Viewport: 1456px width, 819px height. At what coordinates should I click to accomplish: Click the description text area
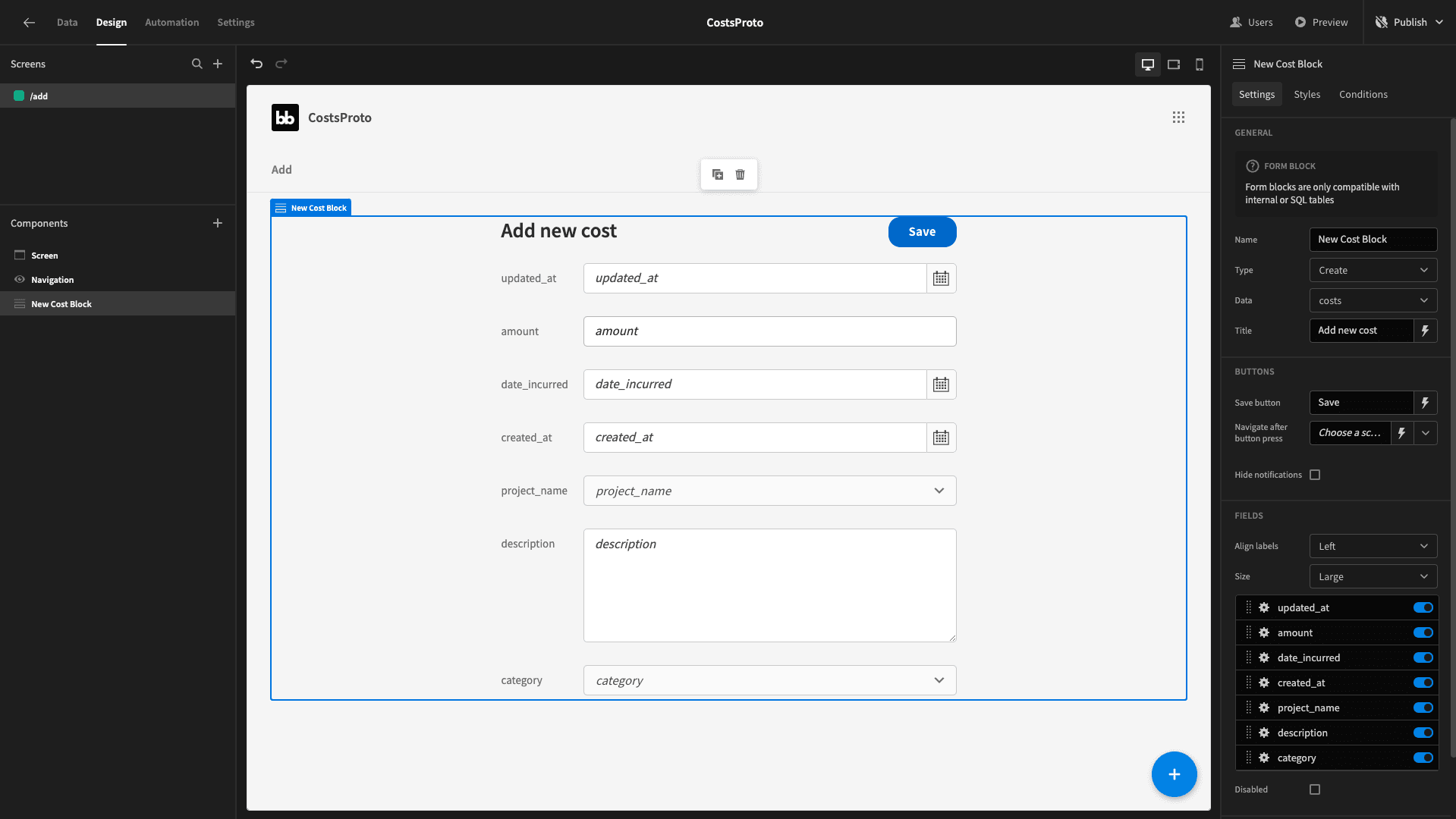click(769, 585)
